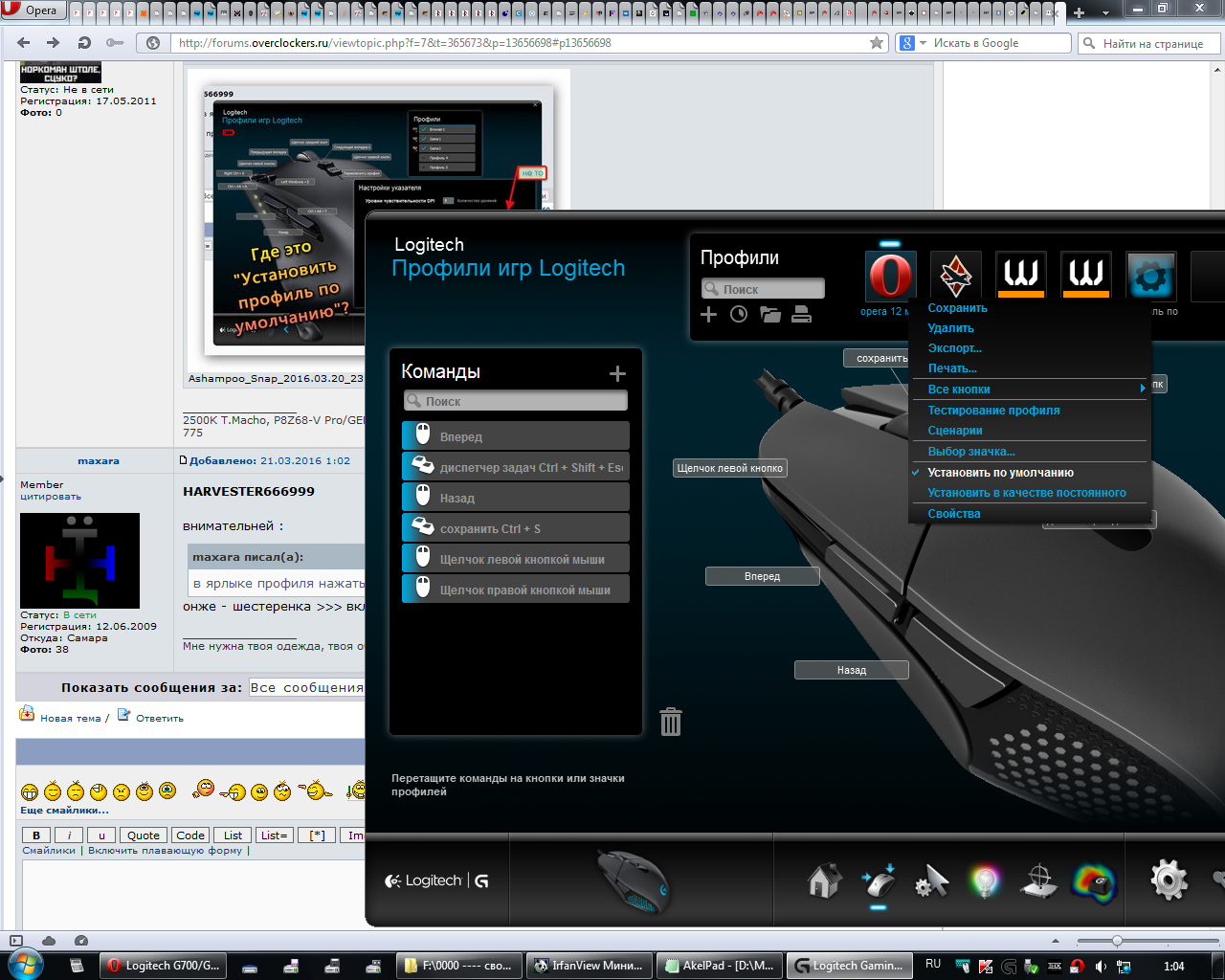Open the customize buttons mouse icon
This screenshot has width=1225, height=980.
coord(879,880)
